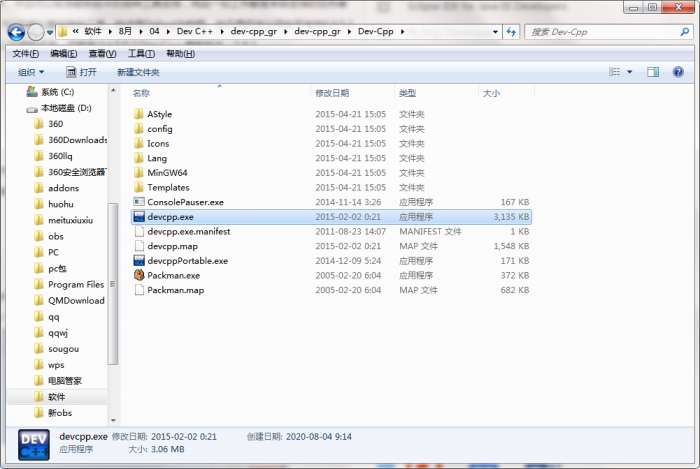This screenshot has width=700, height=469.
Task: Expand the arrow after 04 breadcrumb
Action: [x=168, y=32]
